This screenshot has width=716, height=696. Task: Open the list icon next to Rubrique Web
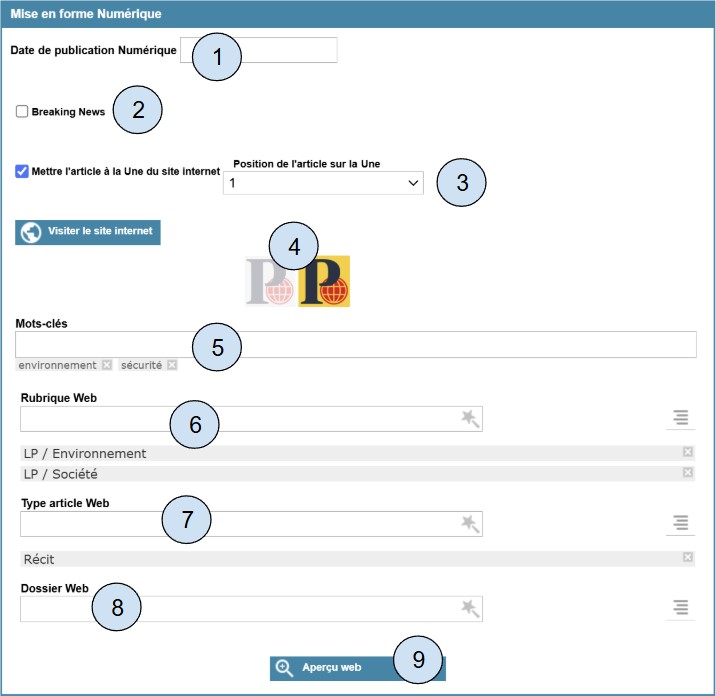click(680, 419)
